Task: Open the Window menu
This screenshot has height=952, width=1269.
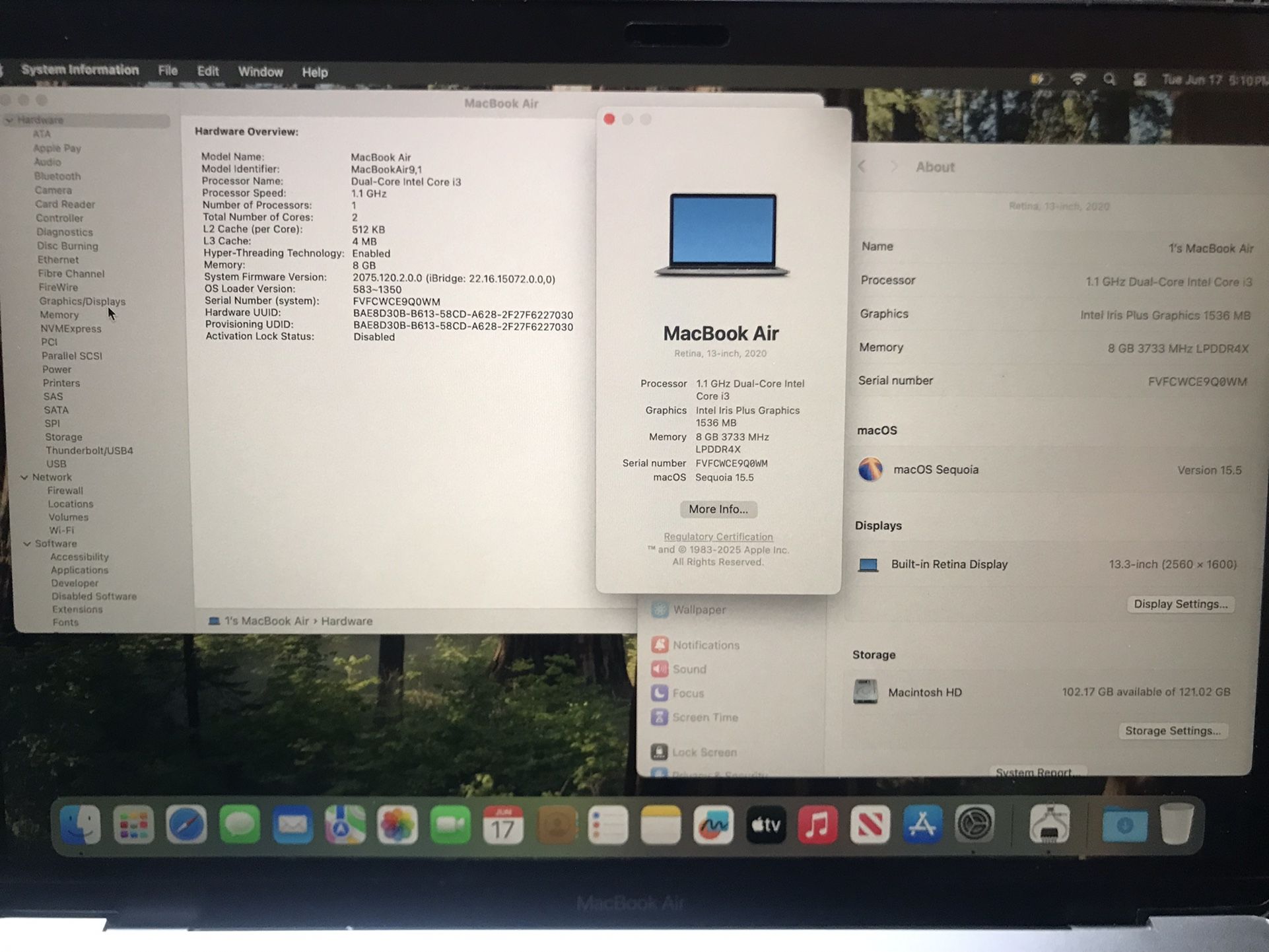Action: click(260, 72)
